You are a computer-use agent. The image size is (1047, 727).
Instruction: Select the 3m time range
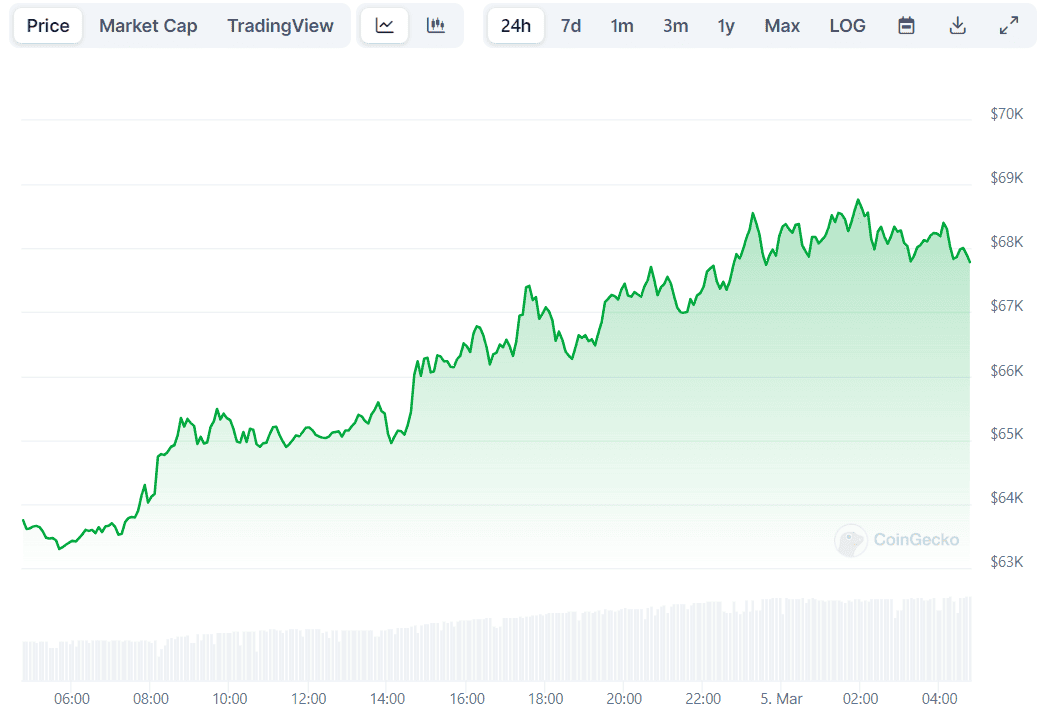675,26
